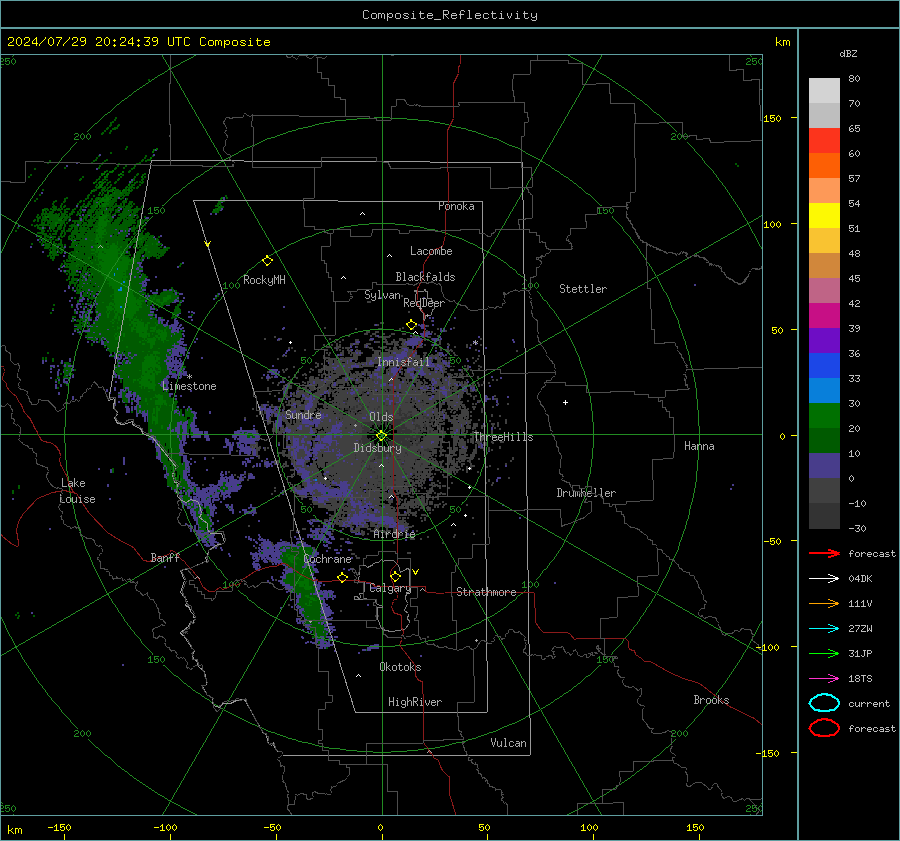Click the dark green 10-20 dBZ swatch

[x=824, y=441]
